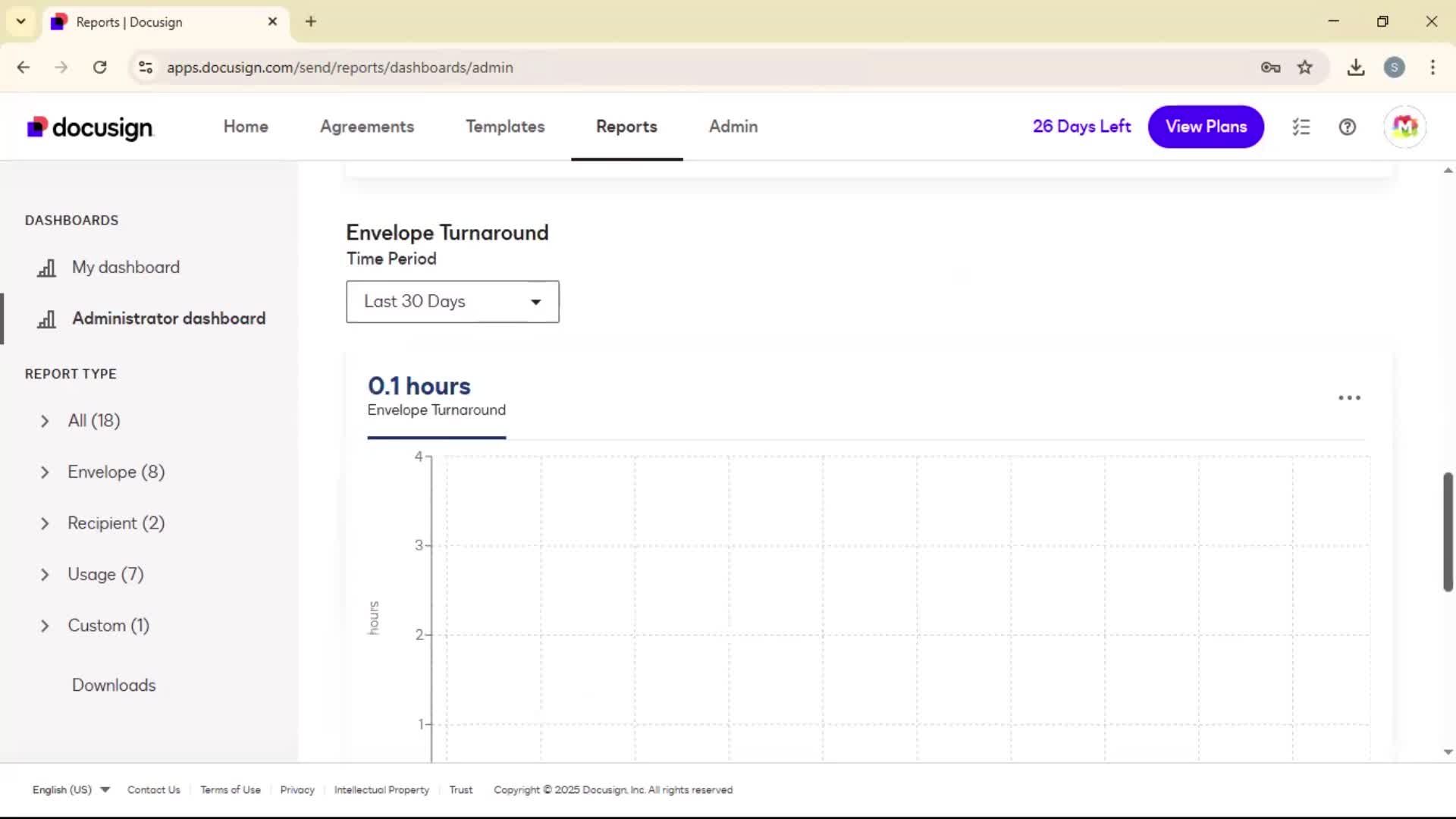Open the help question mark icon
The width and height of the screenshot is (1456, 819).
coord(1348,127)
